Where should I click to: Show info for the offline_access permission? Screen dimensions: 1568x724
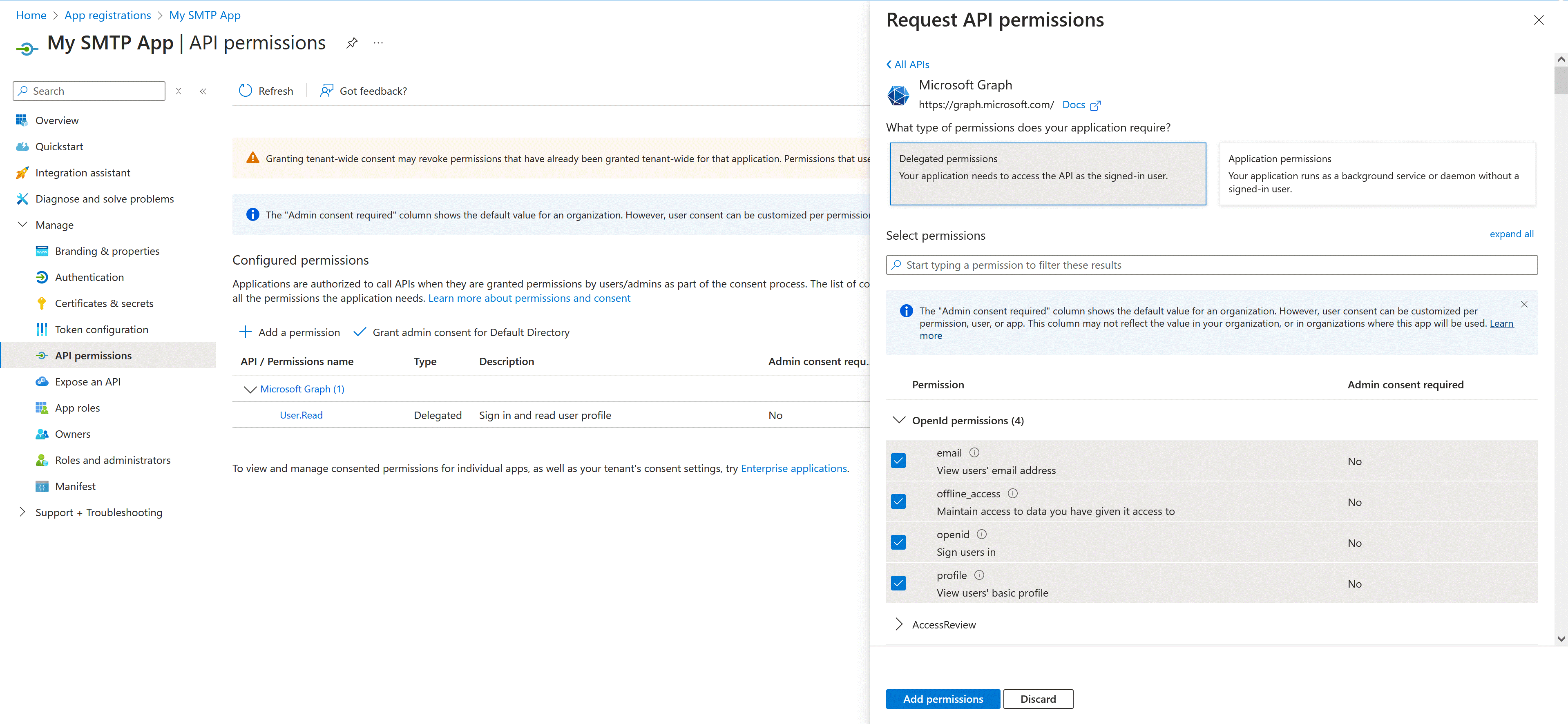click(1012, 493)
